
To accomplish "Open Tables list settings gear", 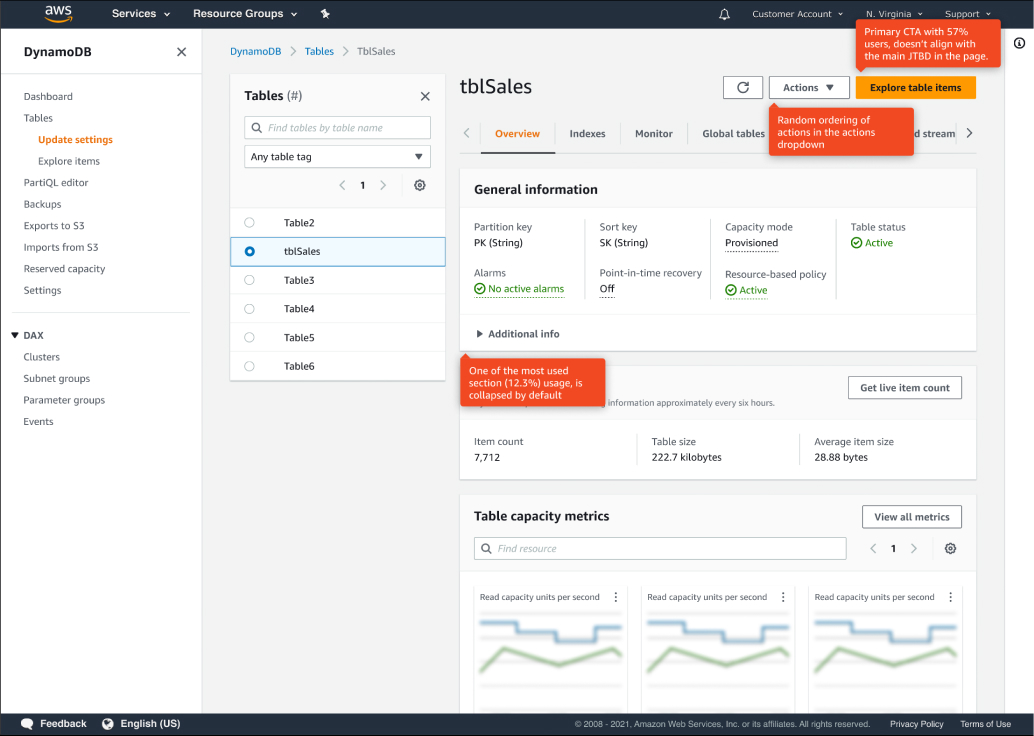I will click(x=420, y=185).
